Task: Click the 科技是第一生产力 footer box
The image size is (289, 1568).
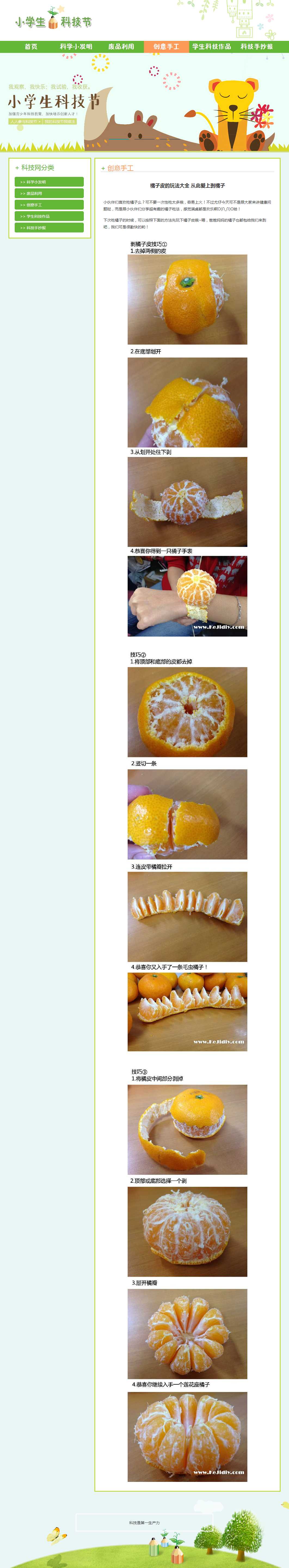Action: [144, 1522]
